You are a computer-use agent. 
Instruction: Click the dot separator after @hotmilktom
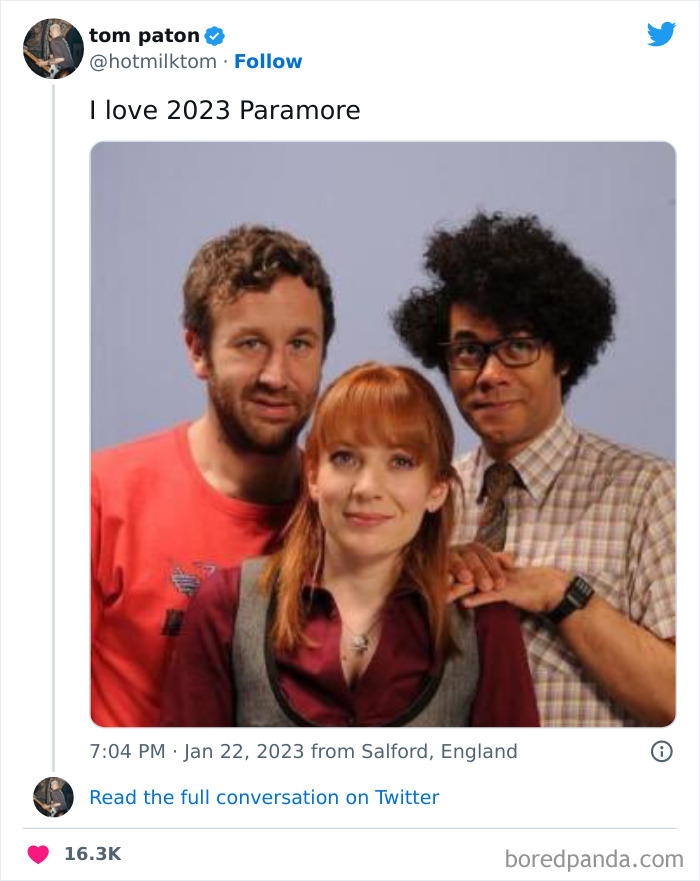coord(226,61)
